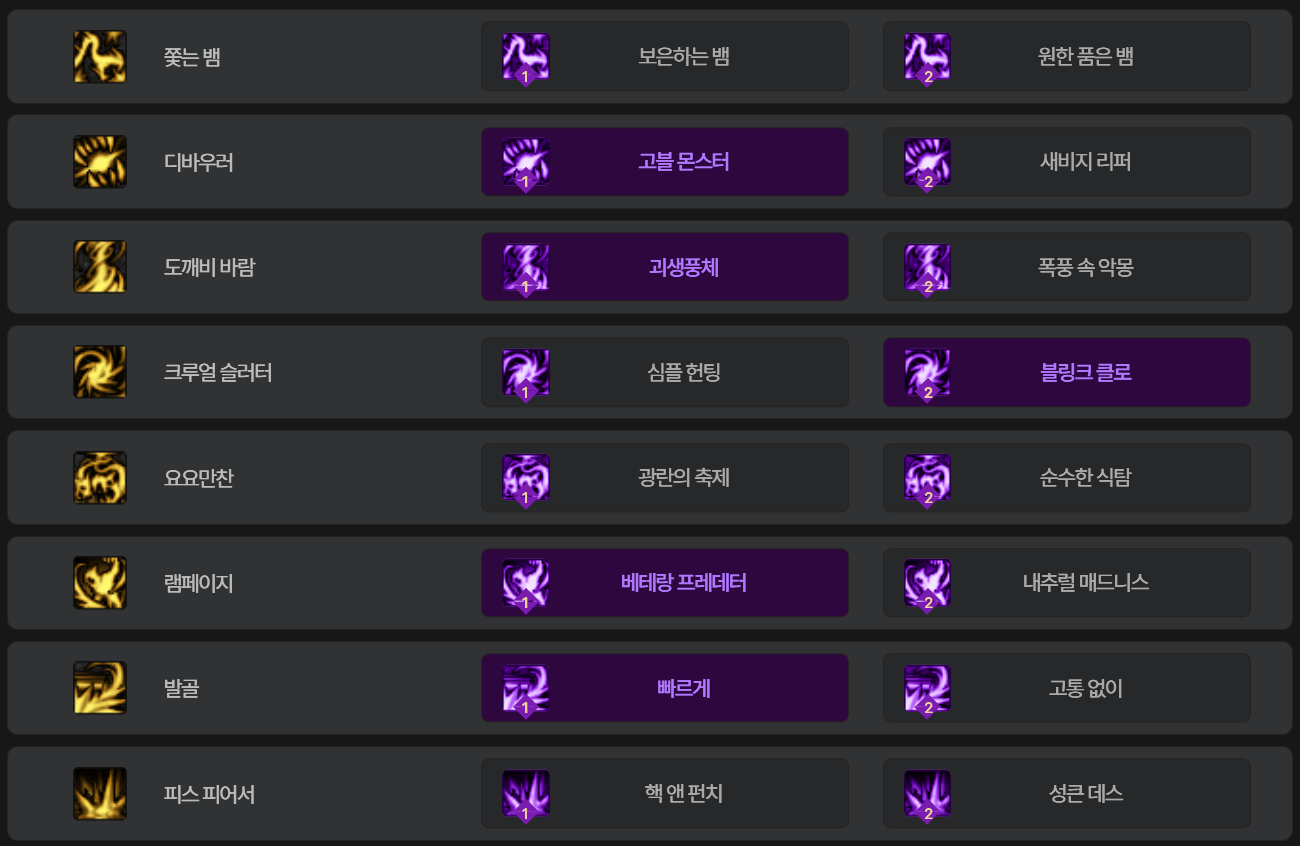The width and height of the screenshot is (1300, 846).
Task: Select the 순수한 식탐 option
Action: click(1067, 478)
